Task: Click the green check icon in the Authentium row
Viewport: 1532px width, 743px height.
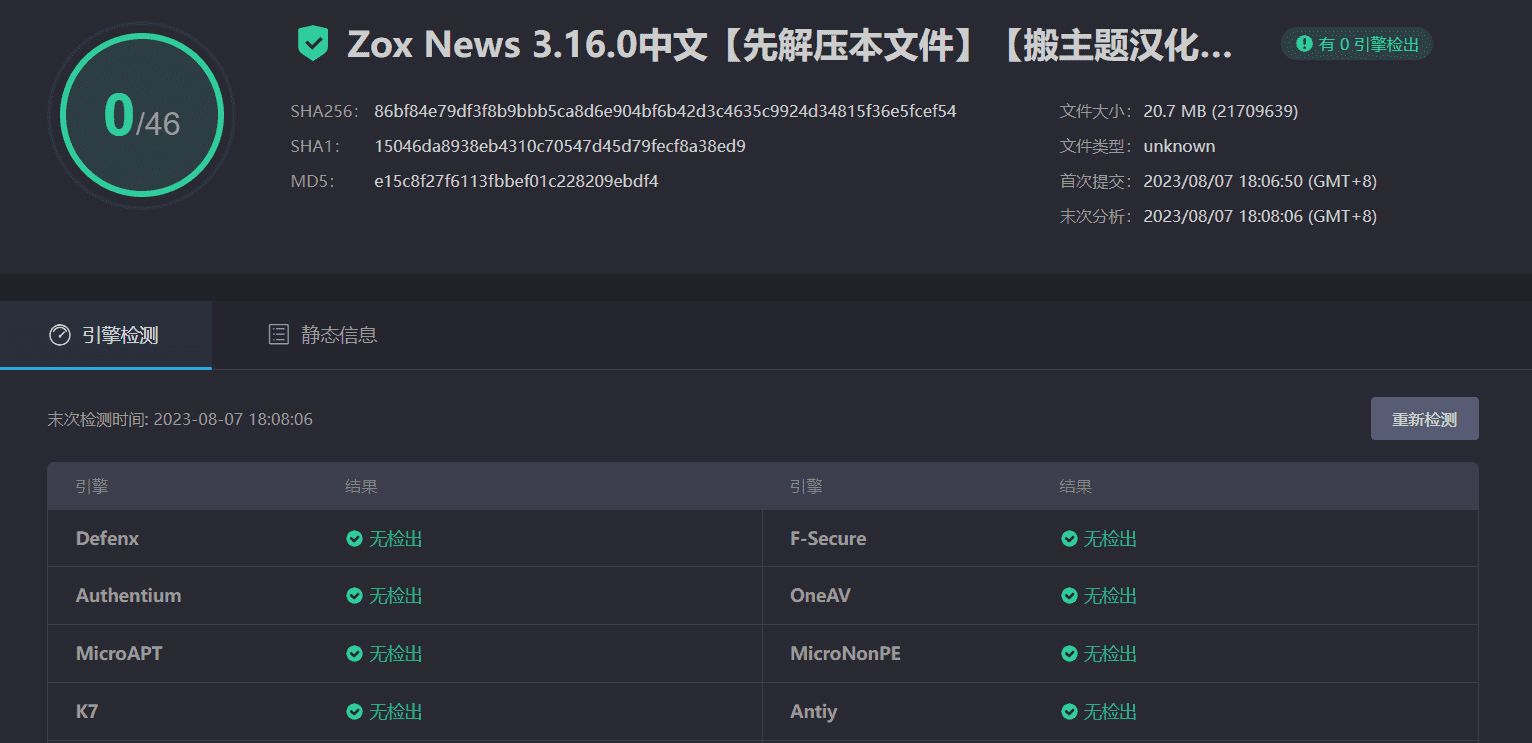Action: coord(354,596)
